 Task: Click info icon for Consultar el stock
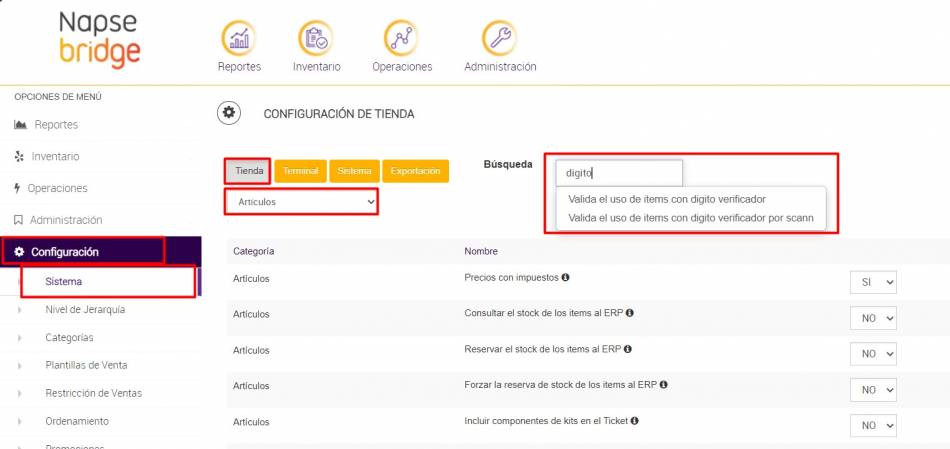630,313
